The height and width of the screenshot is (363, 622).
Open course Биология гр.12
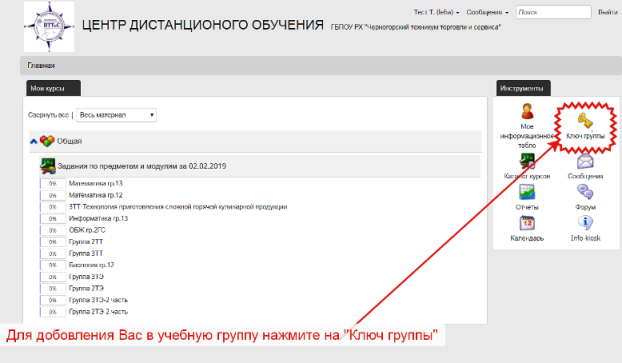coord(91,265)
